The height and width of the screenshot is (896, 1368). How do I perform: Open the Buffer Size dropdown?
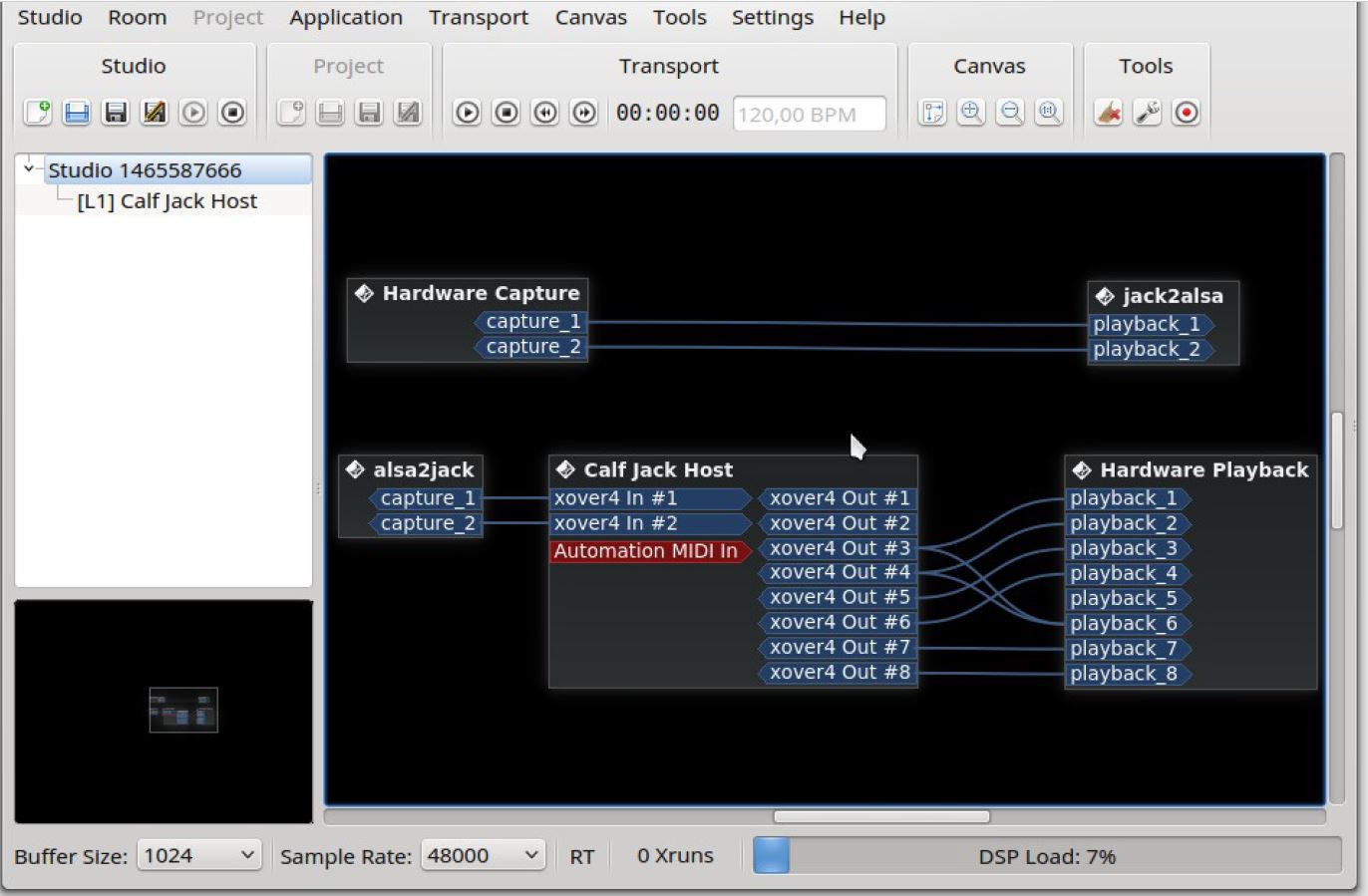tap(199, 855)
